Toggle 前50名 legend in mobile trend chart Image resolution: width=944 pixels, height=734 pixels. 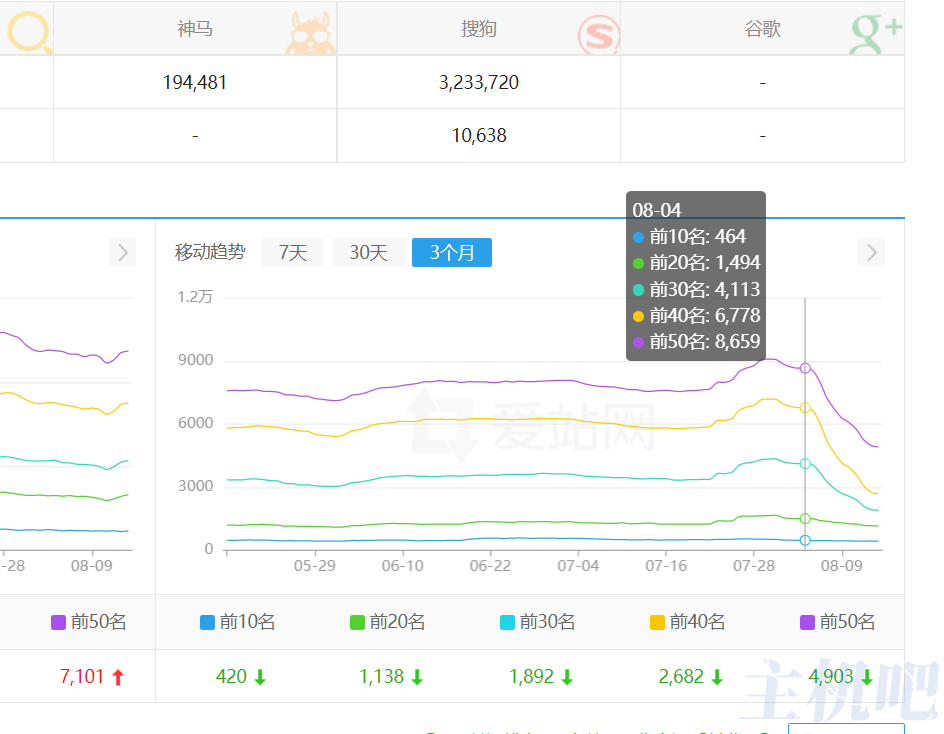click(x=837, y=621)
